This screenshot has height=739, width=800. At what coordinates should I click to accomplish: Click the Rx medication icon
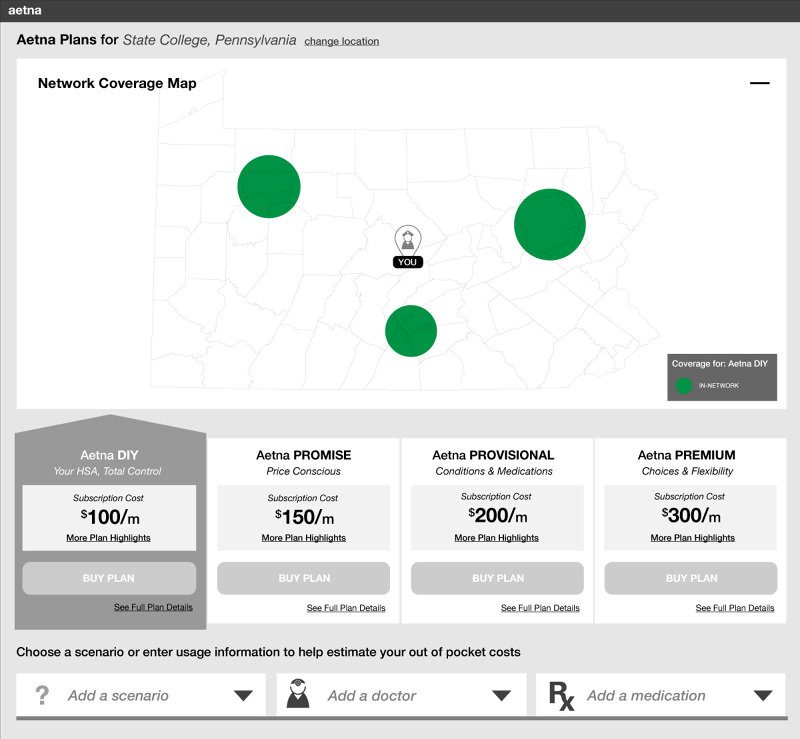click(x=563, y=695)
